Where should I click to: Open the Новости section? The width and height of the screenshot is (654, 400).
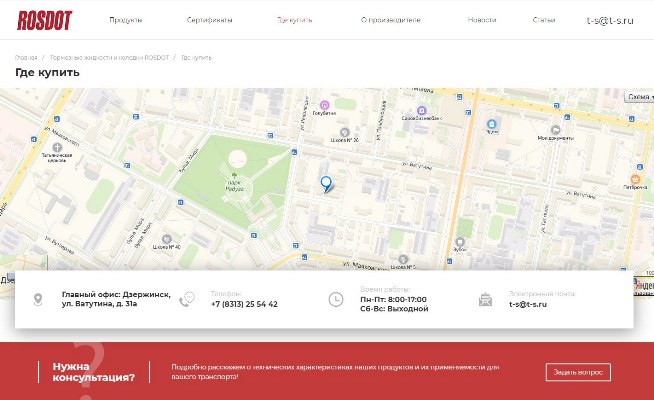click(x=482, y=20)
